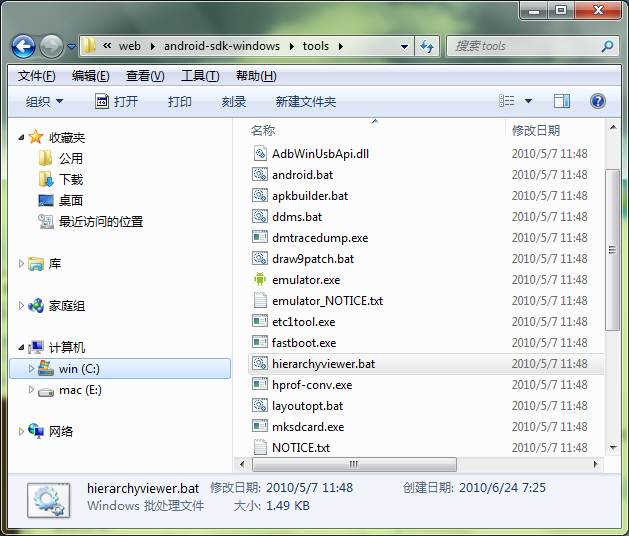629x536 pixels.
Task: Open address bar history dropdown arrow
Action: pos(404,47)
